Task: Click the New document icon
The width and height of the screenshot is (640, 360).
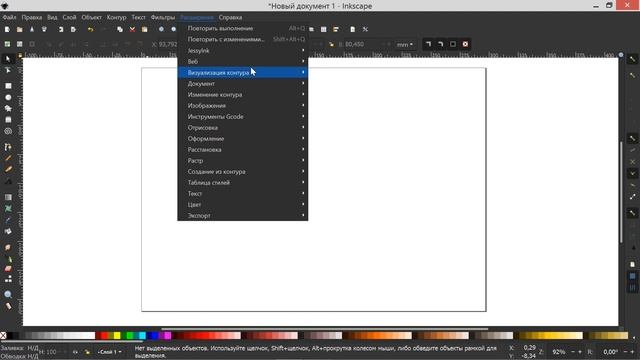Action: [x=7, y=29]
